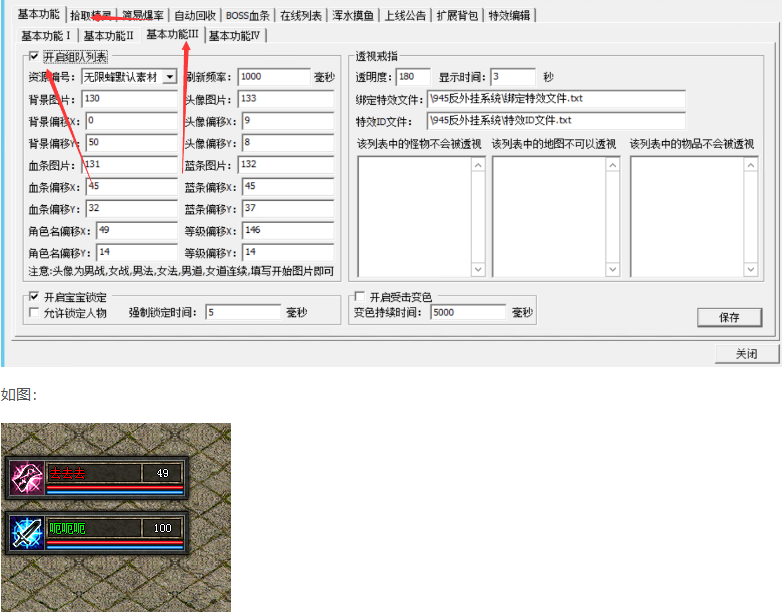Viewport: 783px width, 616px height.
Task: Toggle the 开启宝宝锁定 checkbox
Action: (36, 297)
